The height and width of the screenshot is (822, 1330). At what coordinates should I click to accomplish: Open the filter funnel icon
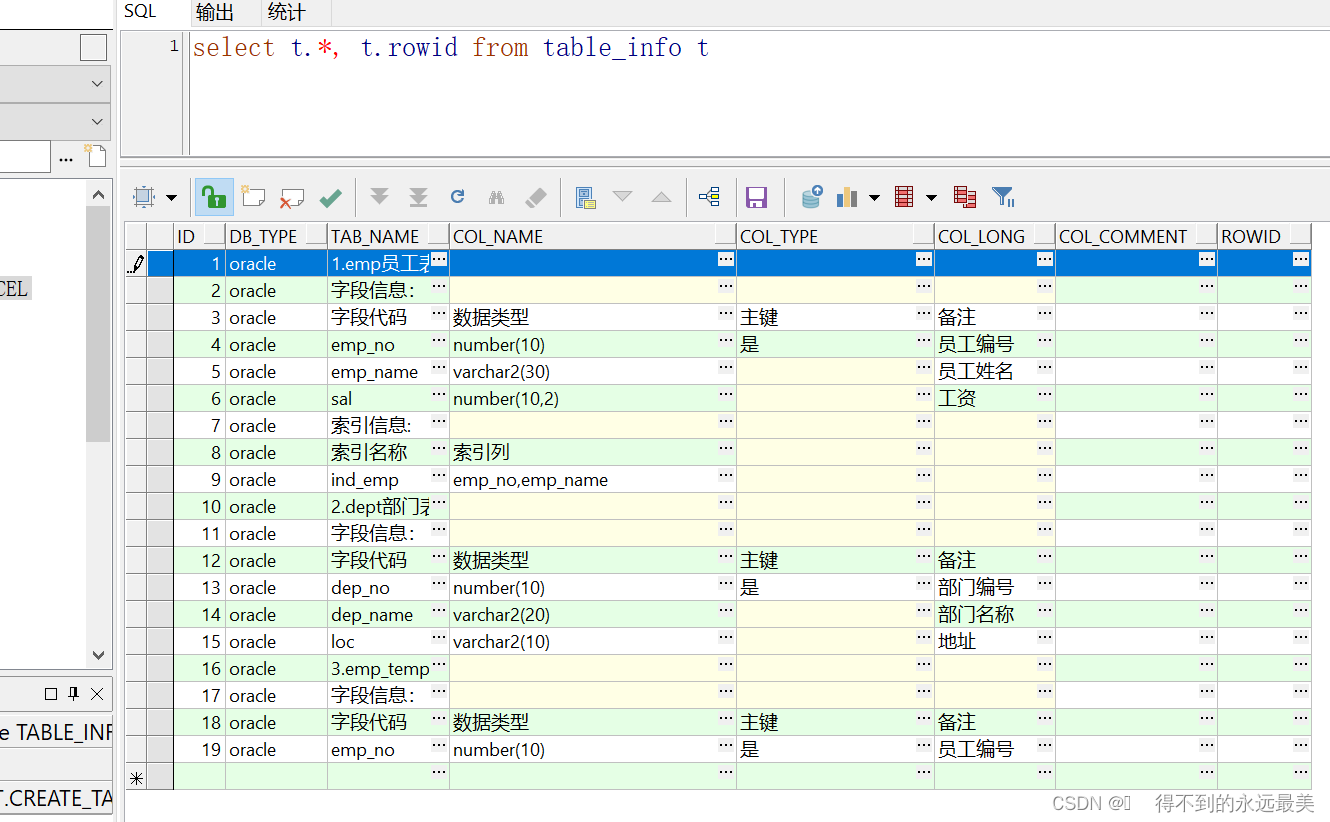point(1003,197)
